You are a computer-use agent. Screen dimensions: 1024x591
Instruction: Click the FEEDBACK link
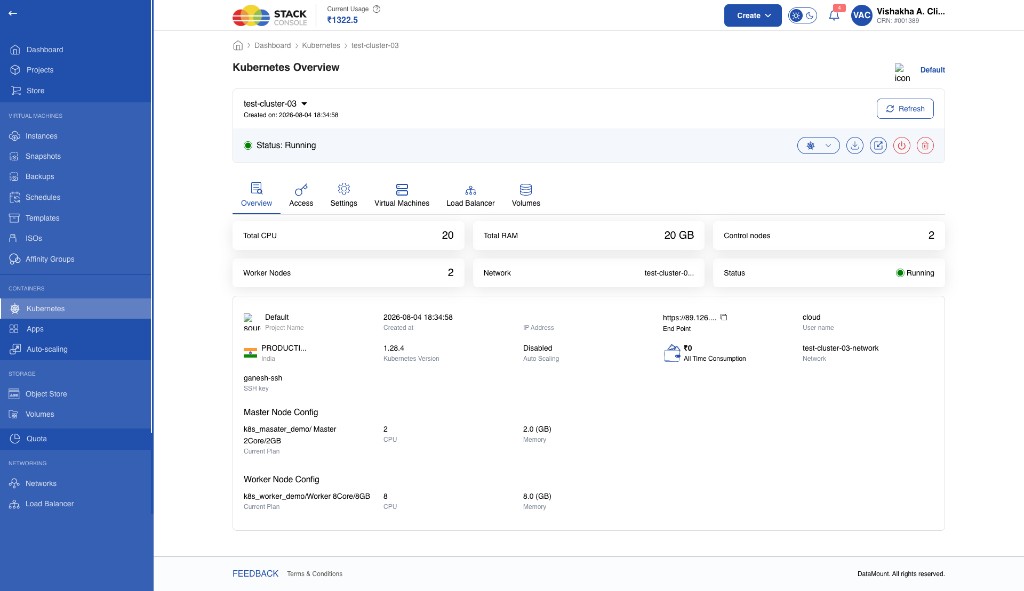tap(255, 573)
